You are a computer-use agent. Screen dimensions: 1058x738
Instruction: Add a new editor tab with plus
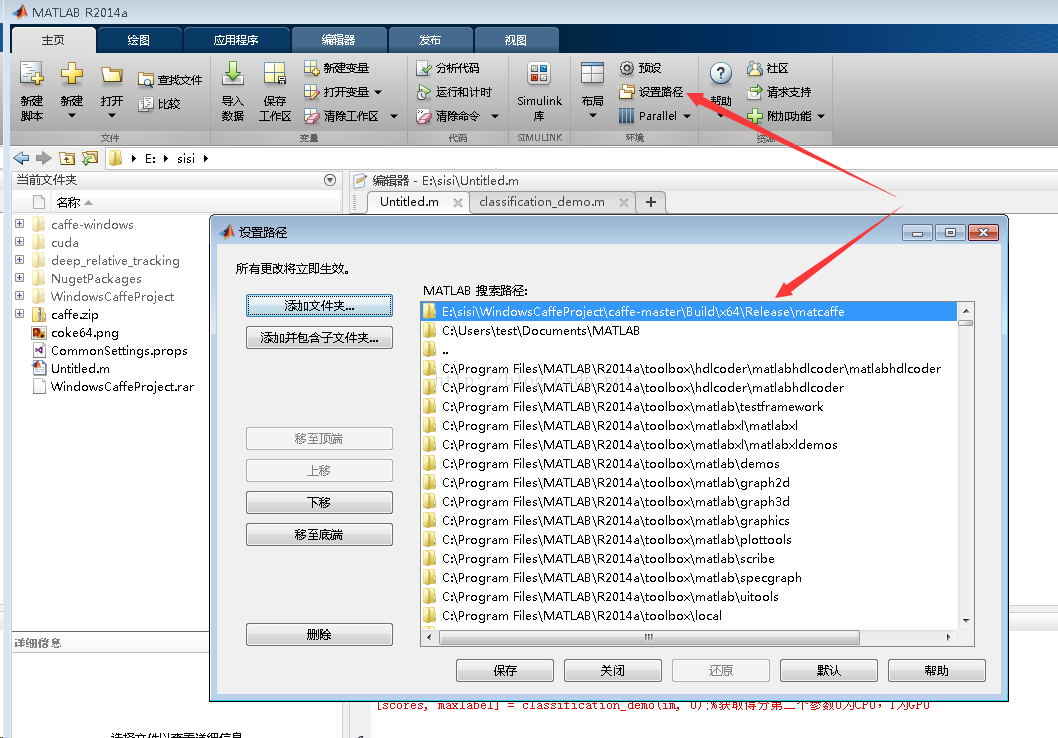coord(650,202)
